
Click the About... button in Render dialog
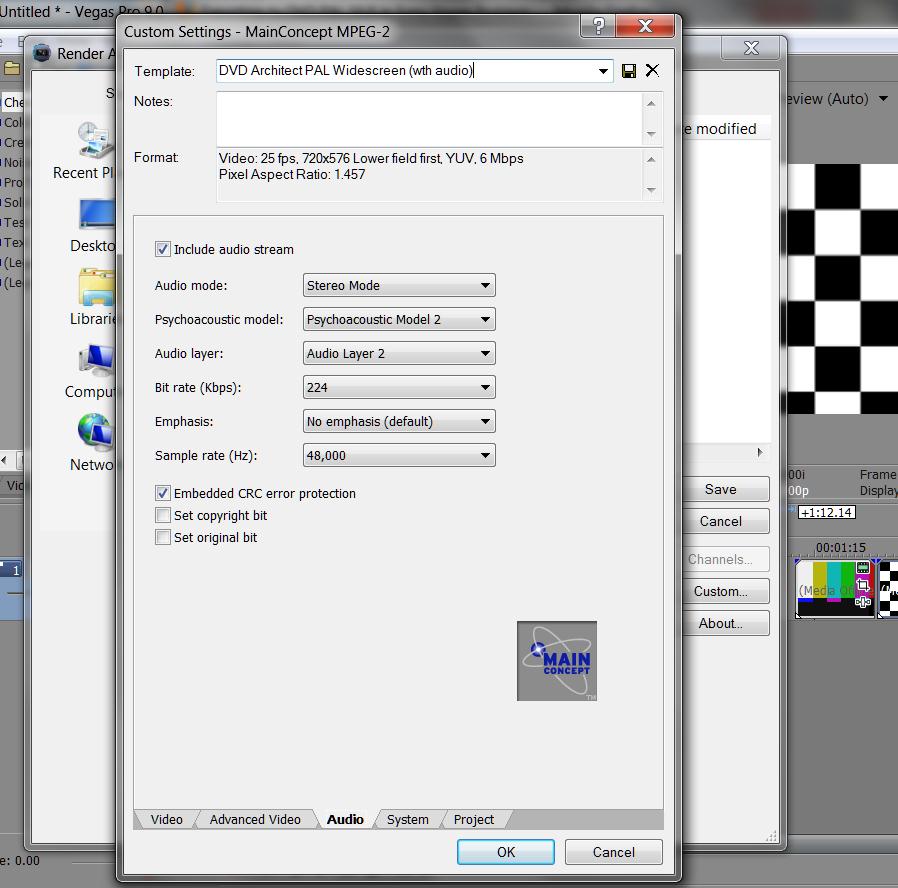pos(725,623)
